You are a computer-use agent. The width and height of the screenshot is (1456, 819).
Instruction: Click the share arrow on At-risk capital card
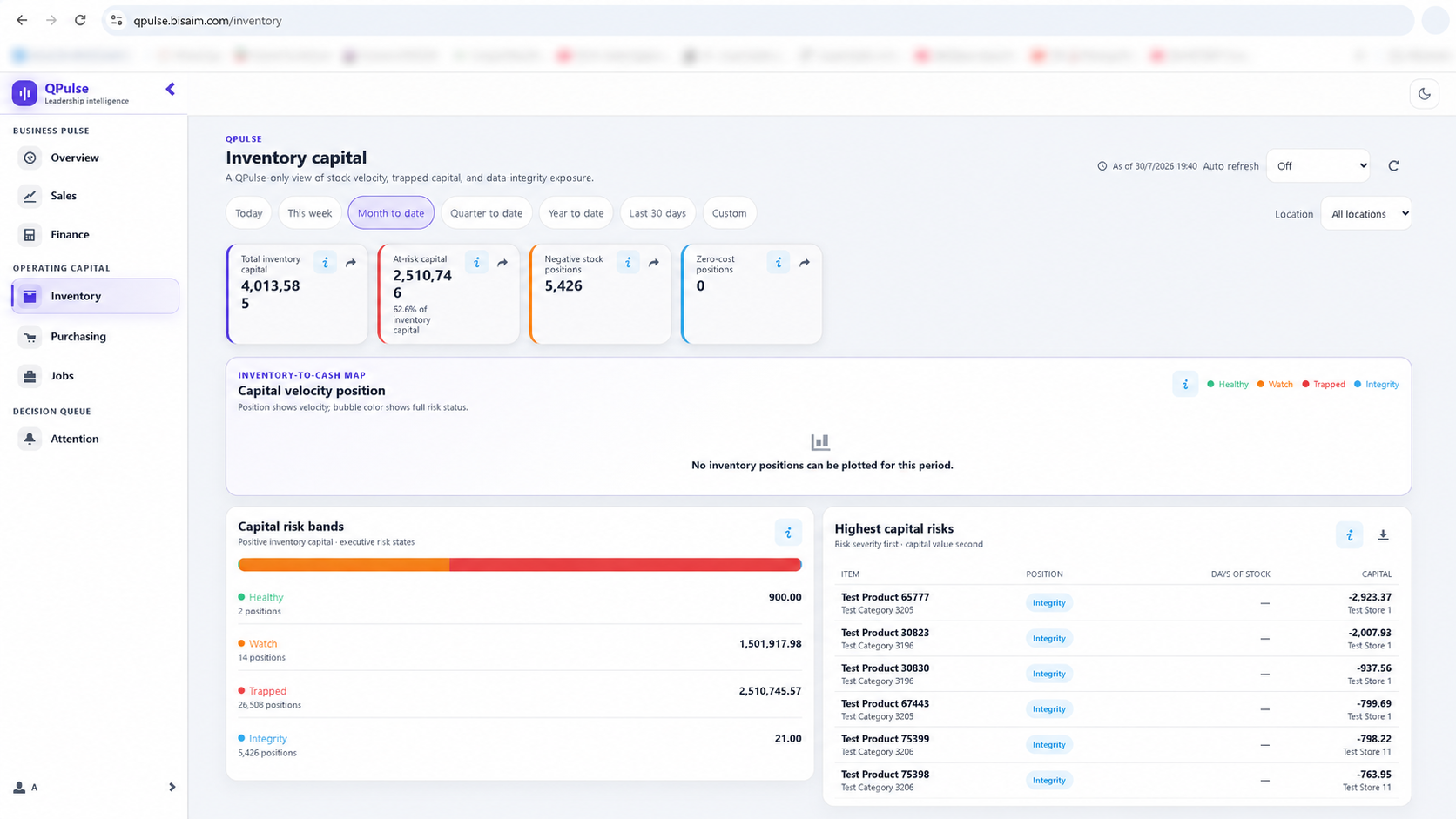[502, 263]
